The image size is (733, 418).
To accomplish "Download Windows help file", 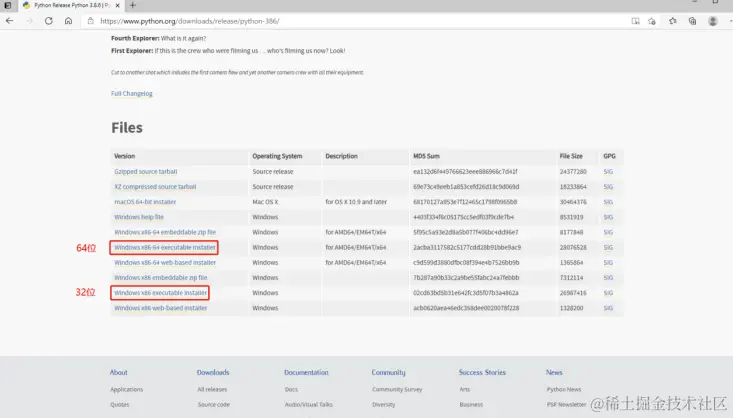I will point(139,217).
